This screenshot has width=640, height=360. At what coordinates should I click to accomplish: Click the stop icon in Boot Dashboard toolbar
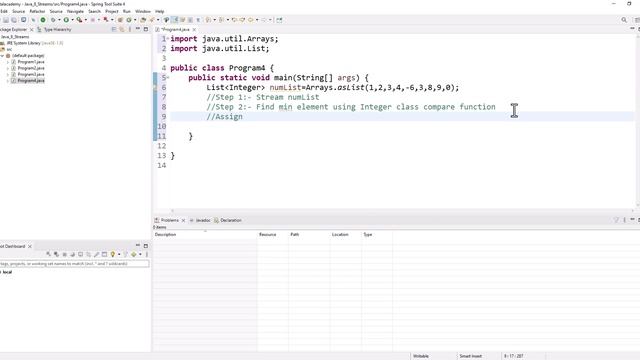point(64,254)
